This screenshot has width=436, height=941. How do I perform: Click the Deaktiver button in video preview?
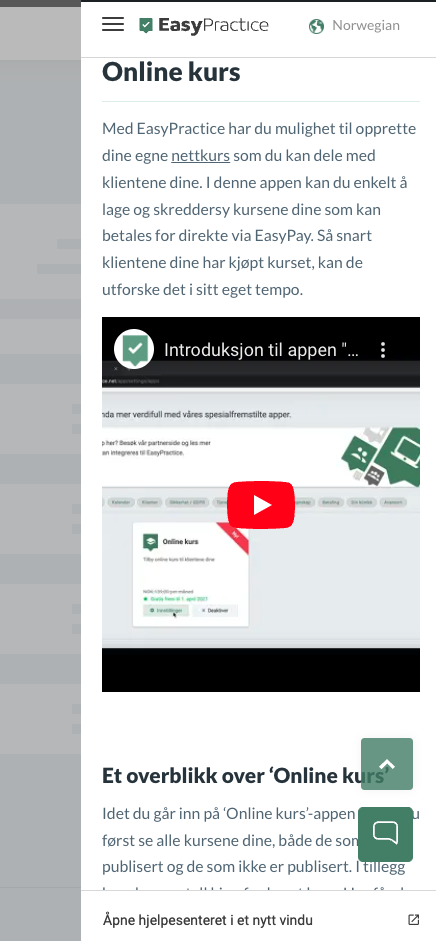215,610
